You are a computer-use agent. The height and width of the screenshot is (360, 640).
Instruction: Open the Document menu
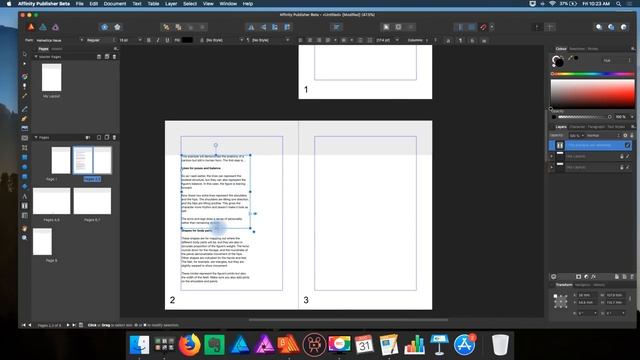(x=115, y=4)
